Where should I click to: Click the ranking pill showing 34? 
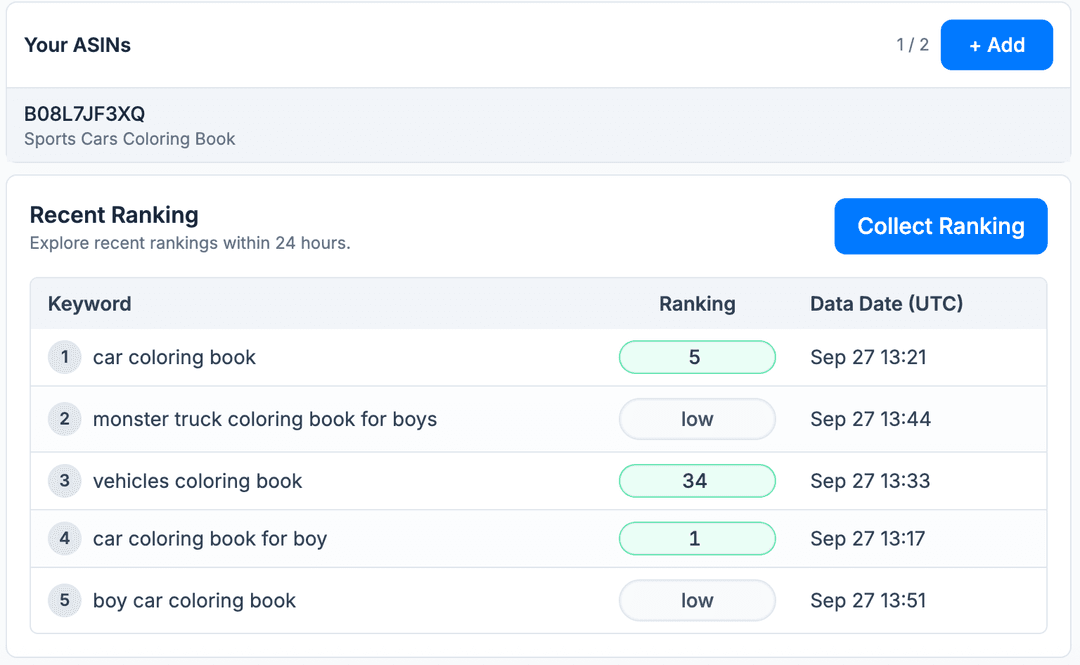pos(697,481)
